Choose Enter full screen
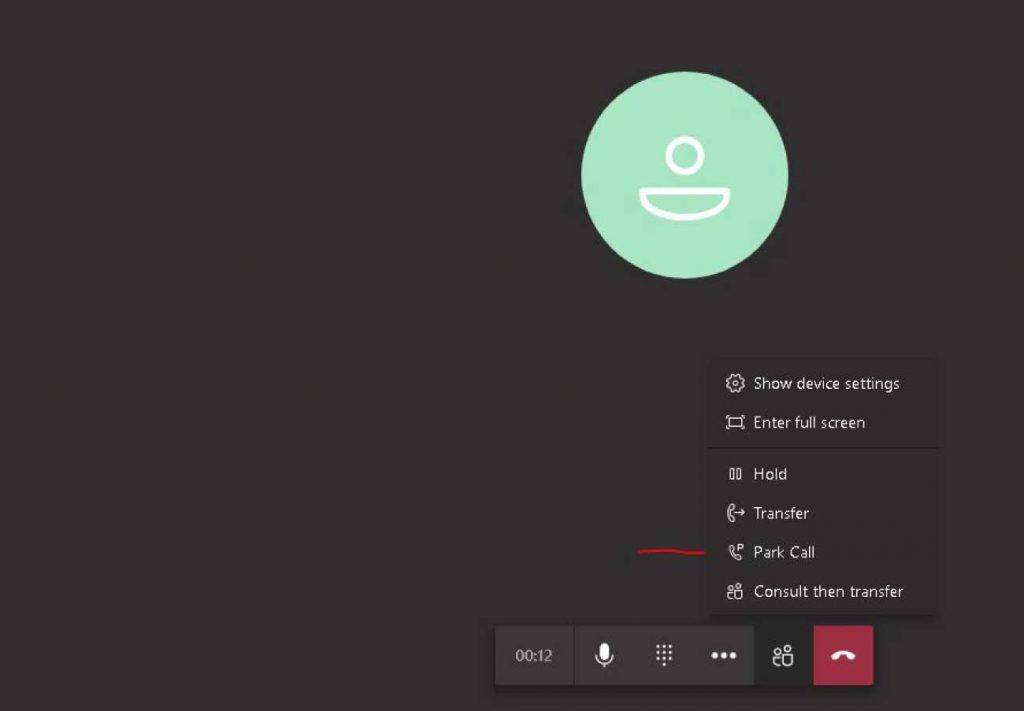Screen dimensions: 1024x711 pyautogui.click(x=823, y=422)
